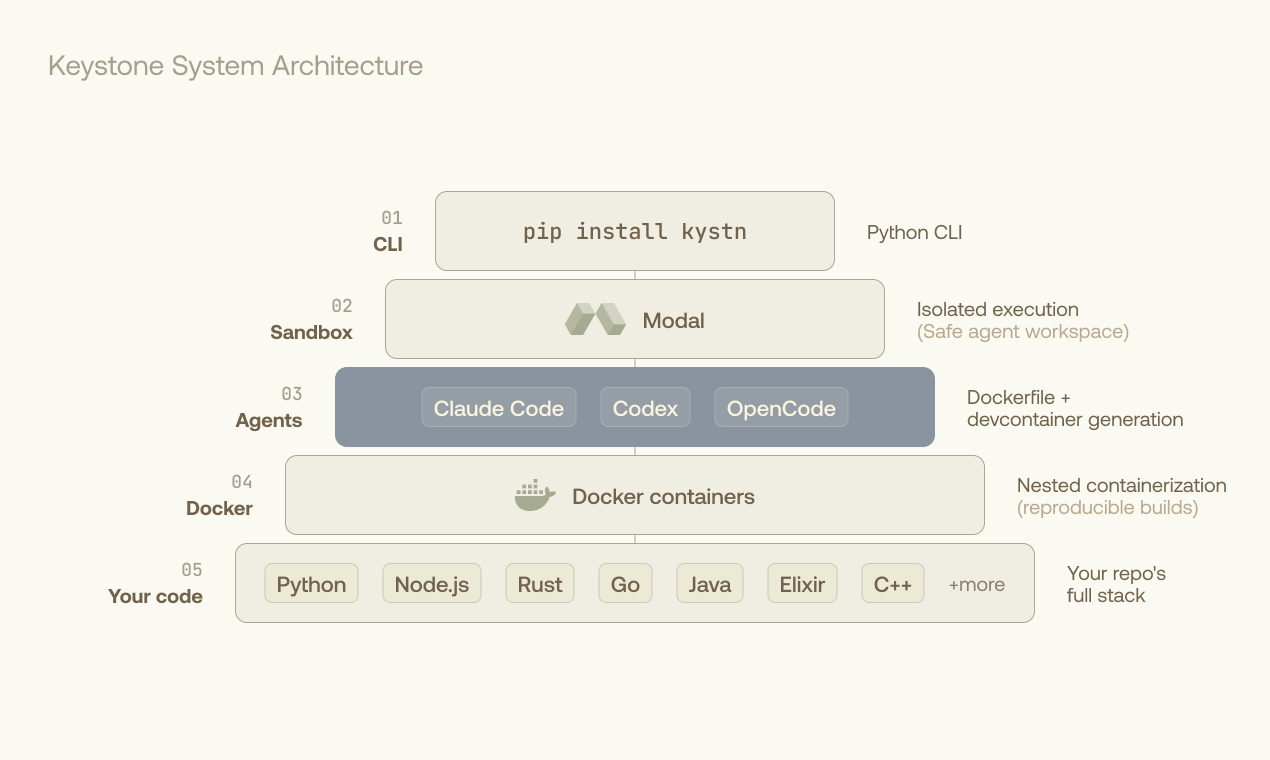The height and width of the screenshot is (760, 1270).
Task: Click the C++ language tag
Action: click(x=893, y=584)
